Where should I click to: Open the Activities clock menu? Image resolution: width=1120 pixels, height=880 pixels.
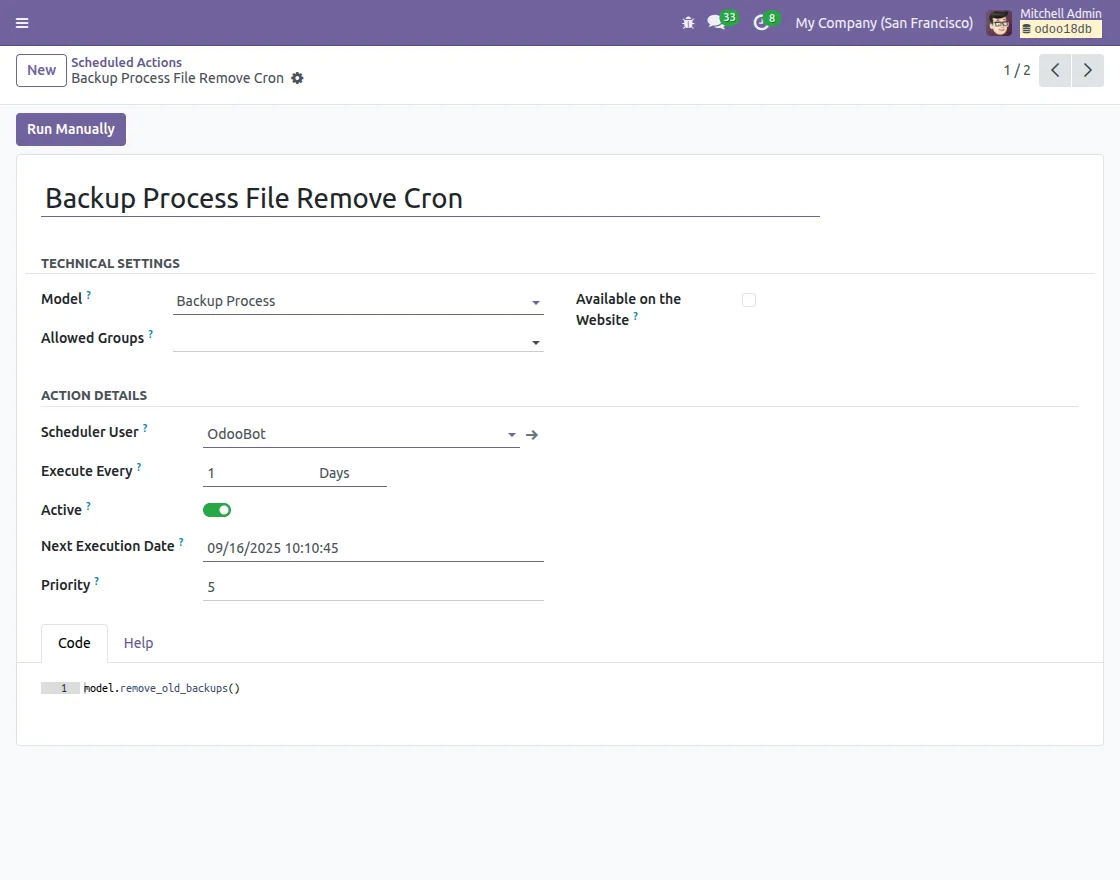[762, 22]
